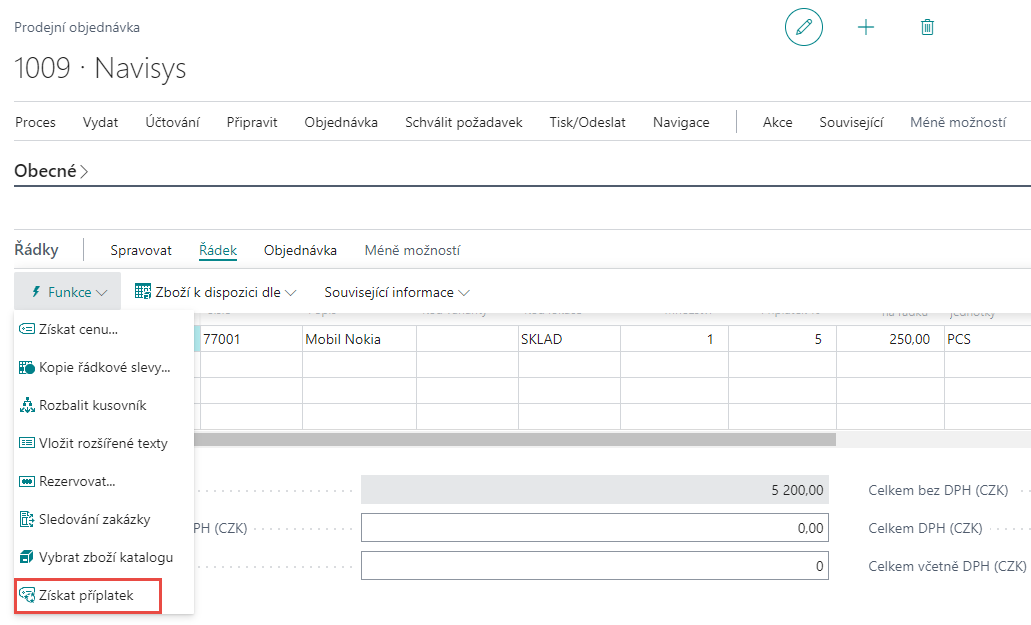Click the Řádky section heading
Screen dimensions: 1031x625
(x=36, y=250)
